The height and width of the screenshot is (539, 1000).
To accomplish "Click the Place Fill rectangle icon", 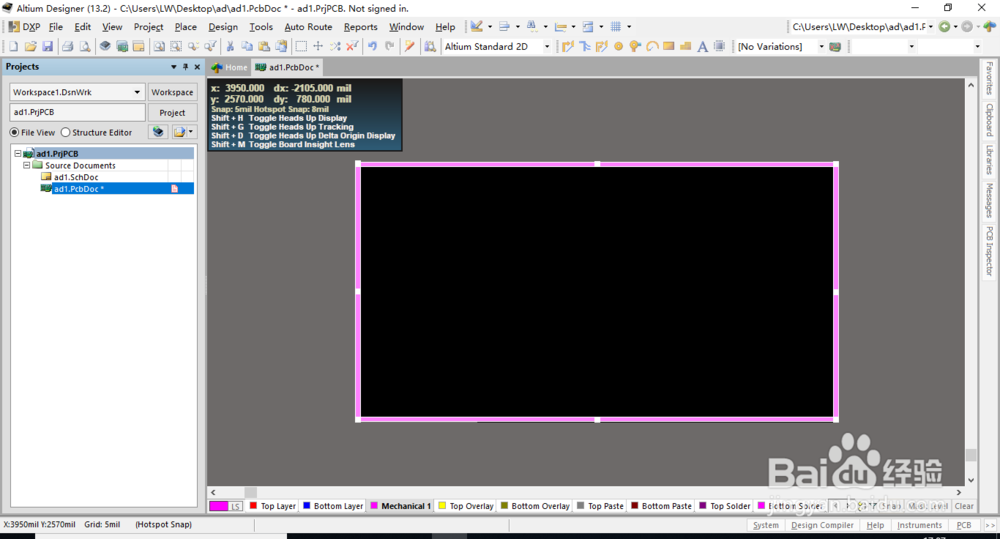I will [x=668, y=47].
